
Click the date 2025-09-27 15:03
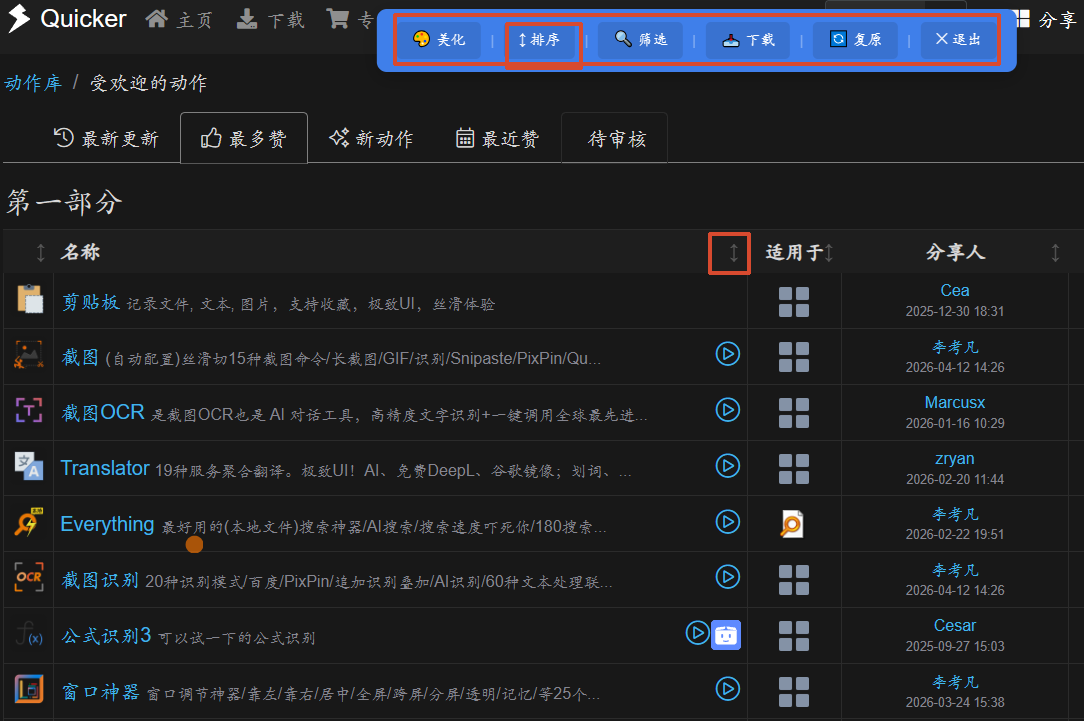(955, 646)
